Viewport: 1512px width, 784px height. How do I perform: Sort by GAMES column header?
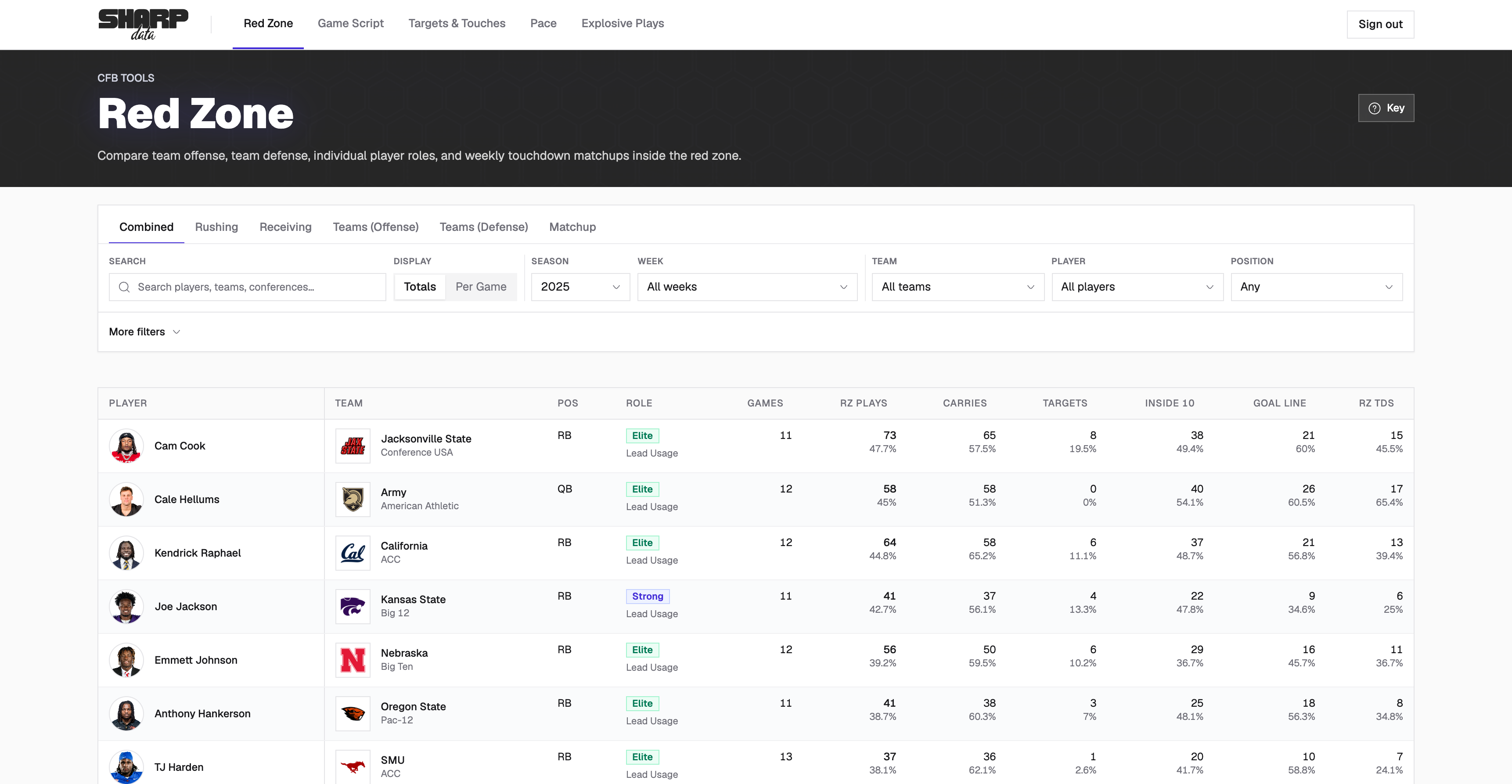(765, 403)
